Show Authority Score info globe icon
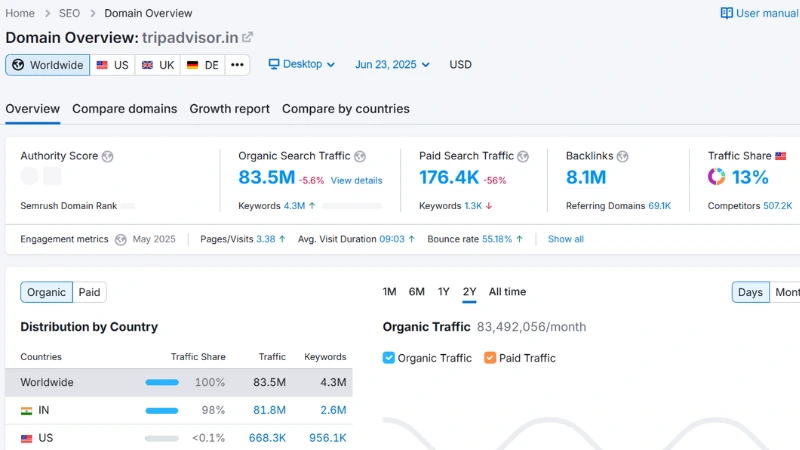Viewport: 800px width, 450px height. (107, 156)
